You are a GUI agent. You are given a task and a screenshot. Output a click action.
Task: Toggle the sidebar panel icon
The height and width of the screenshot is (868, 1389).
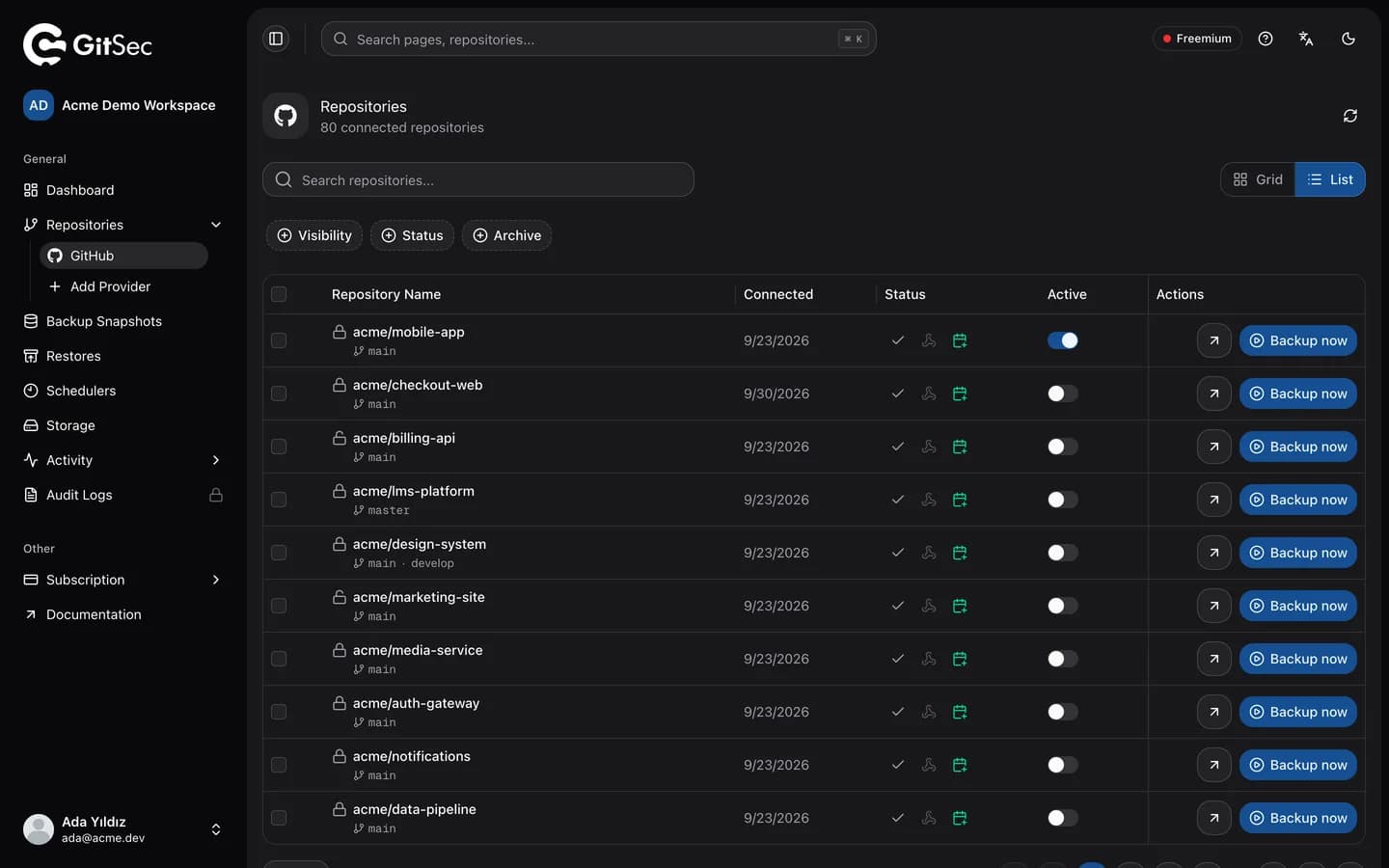tap(276, 39)
